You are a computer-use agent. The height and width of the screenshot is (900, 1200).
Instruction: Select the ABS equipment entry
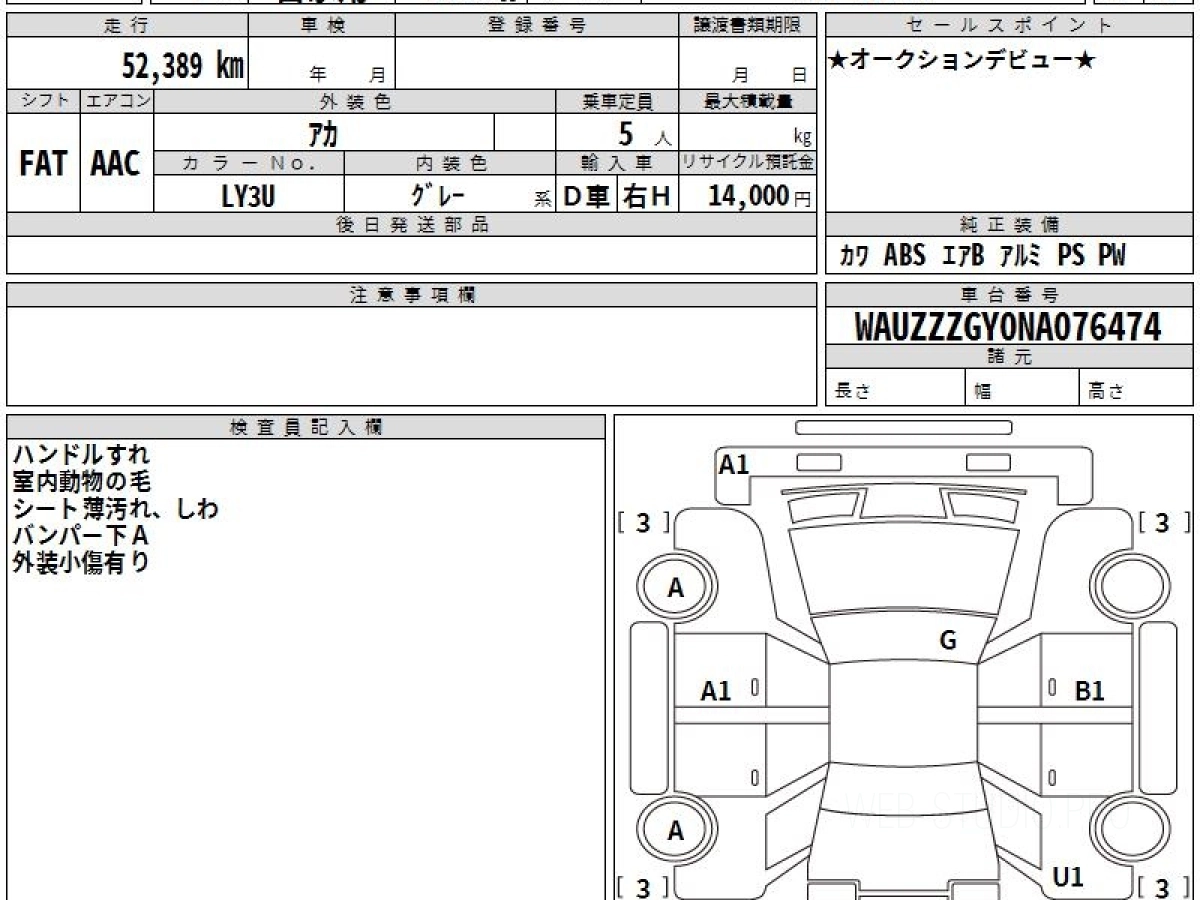[904, 256]
